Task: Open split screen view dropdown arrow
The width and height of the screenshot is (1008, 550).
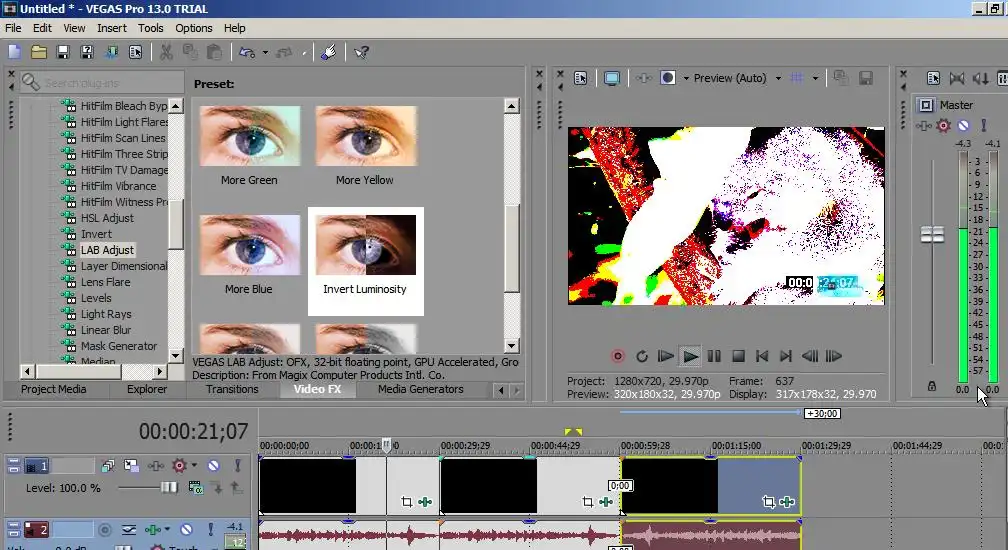Action: click(x=686, y=78)
